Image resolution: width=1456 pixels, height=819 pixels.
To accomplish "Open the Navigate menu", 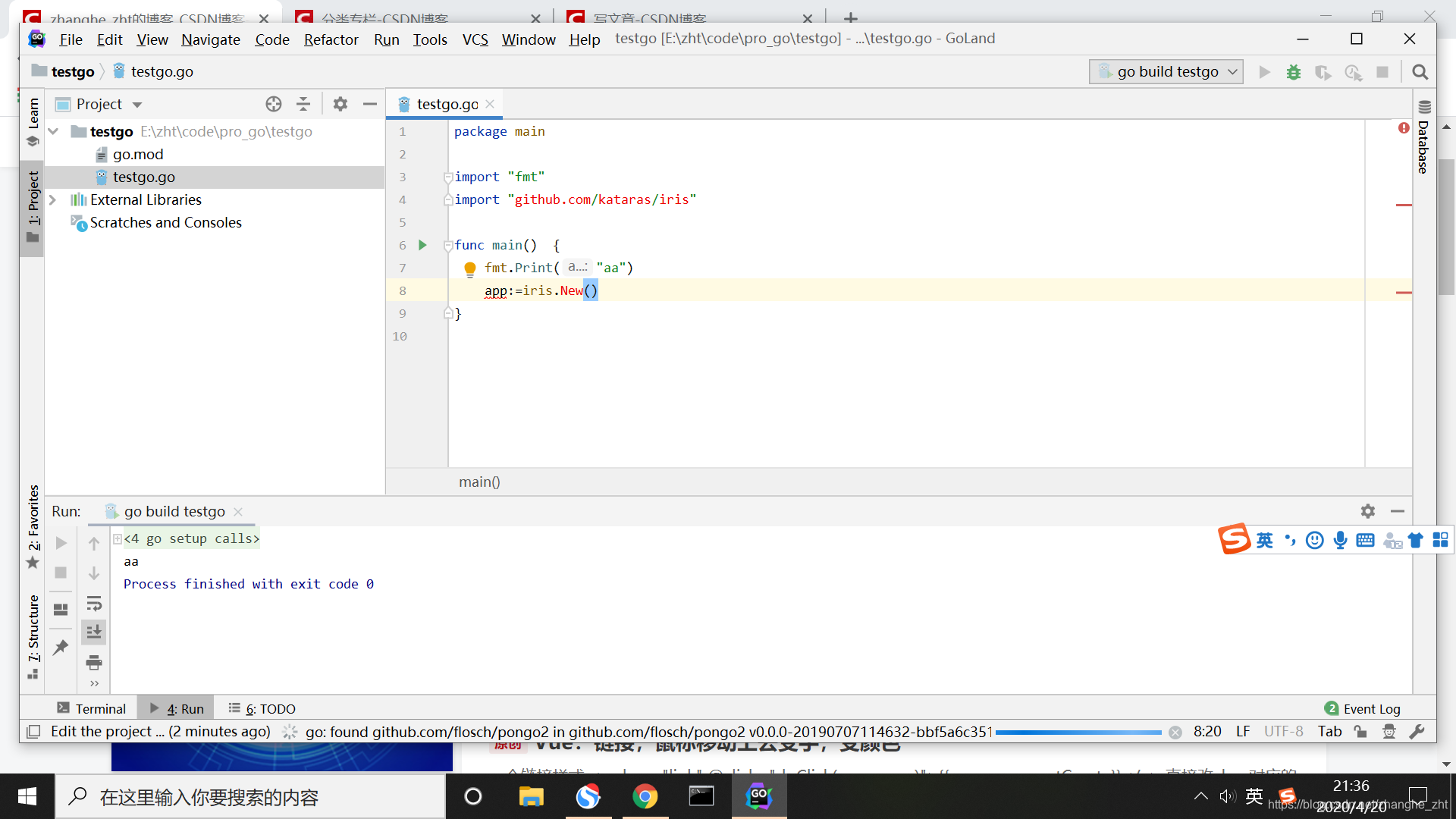I will pyautogui.click(x=211, y=39).
